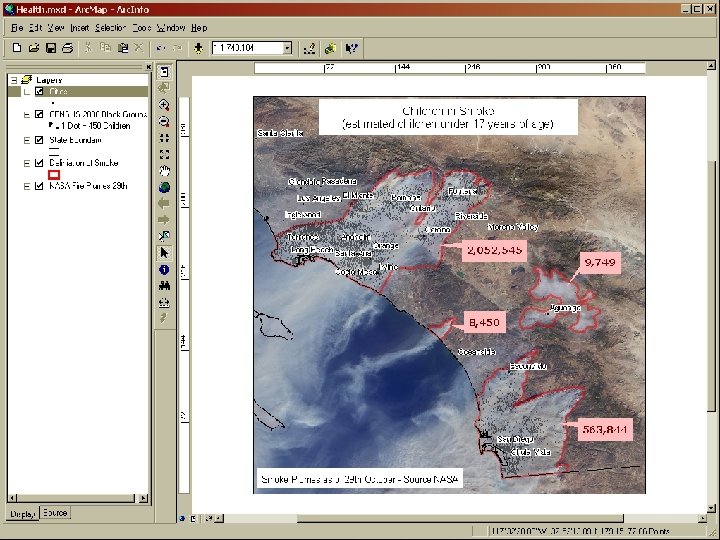The height and width of the screenshot is (540, 720).
Task: Launch ArcCatalog from the toolbar
Action: tap(330, 48)
